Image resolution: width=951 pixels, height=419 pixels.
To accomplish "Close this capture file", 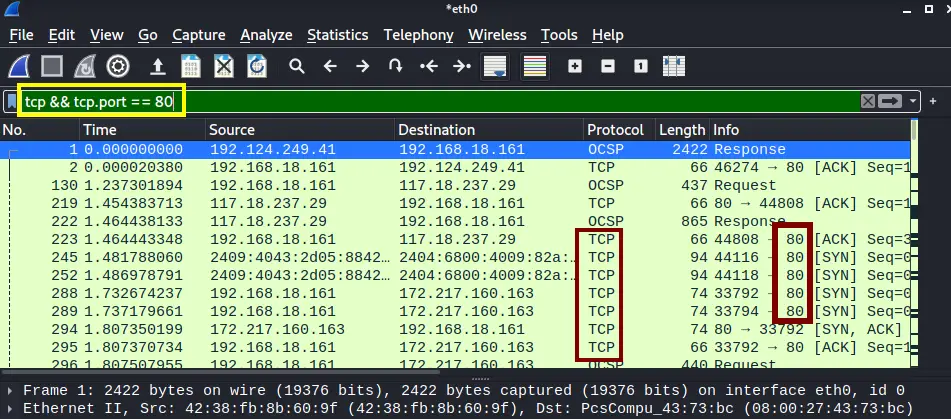I will click(224, 66).
